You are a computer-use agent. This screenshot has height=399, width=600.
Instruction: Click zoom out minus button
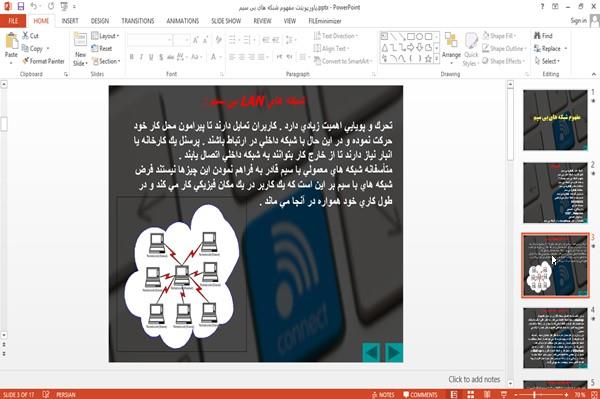coord(516,395)
